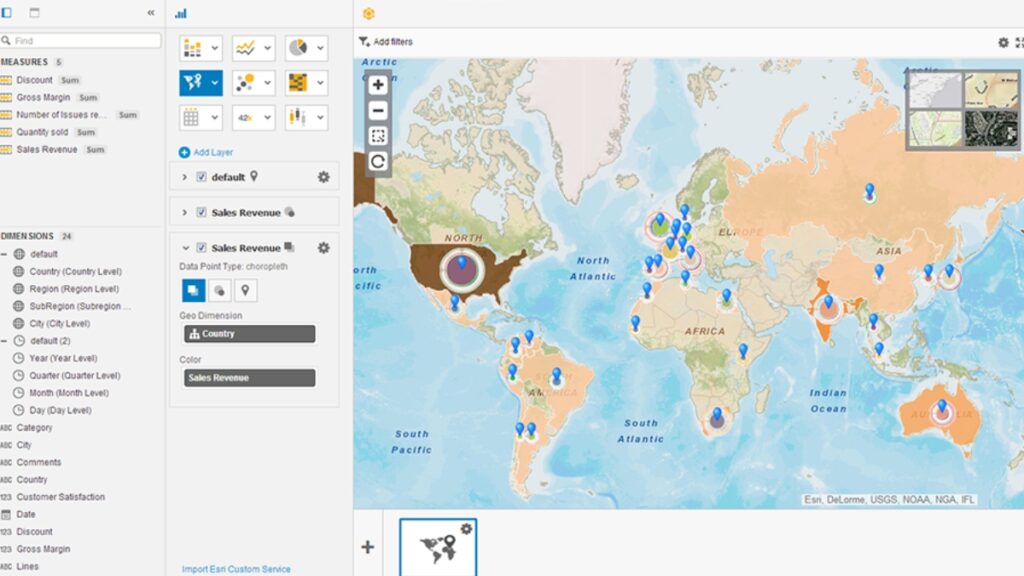Uncheck the default layer checkbox
The width and height of the screenshot is (1024, 576).
(202, 177)
